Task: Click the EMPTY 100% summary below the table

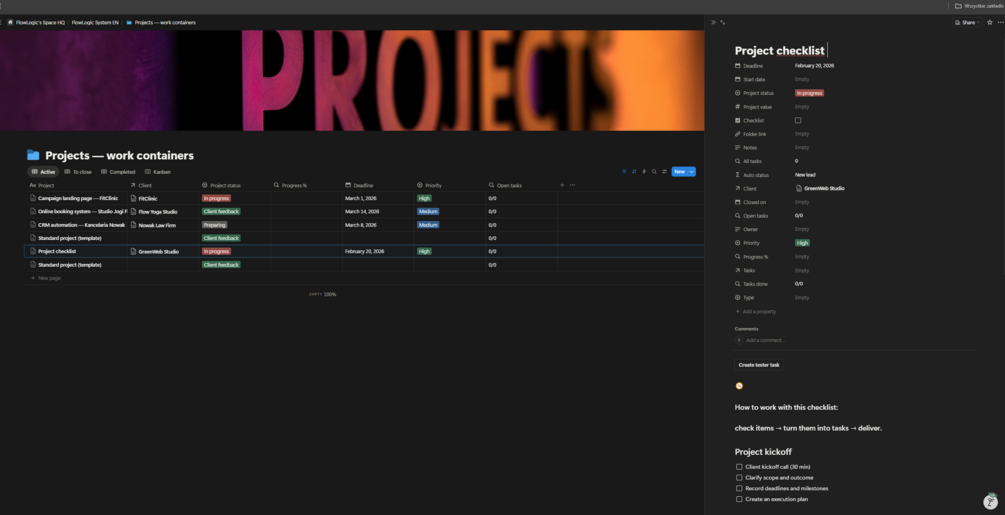Action: [x=322, y=294]
